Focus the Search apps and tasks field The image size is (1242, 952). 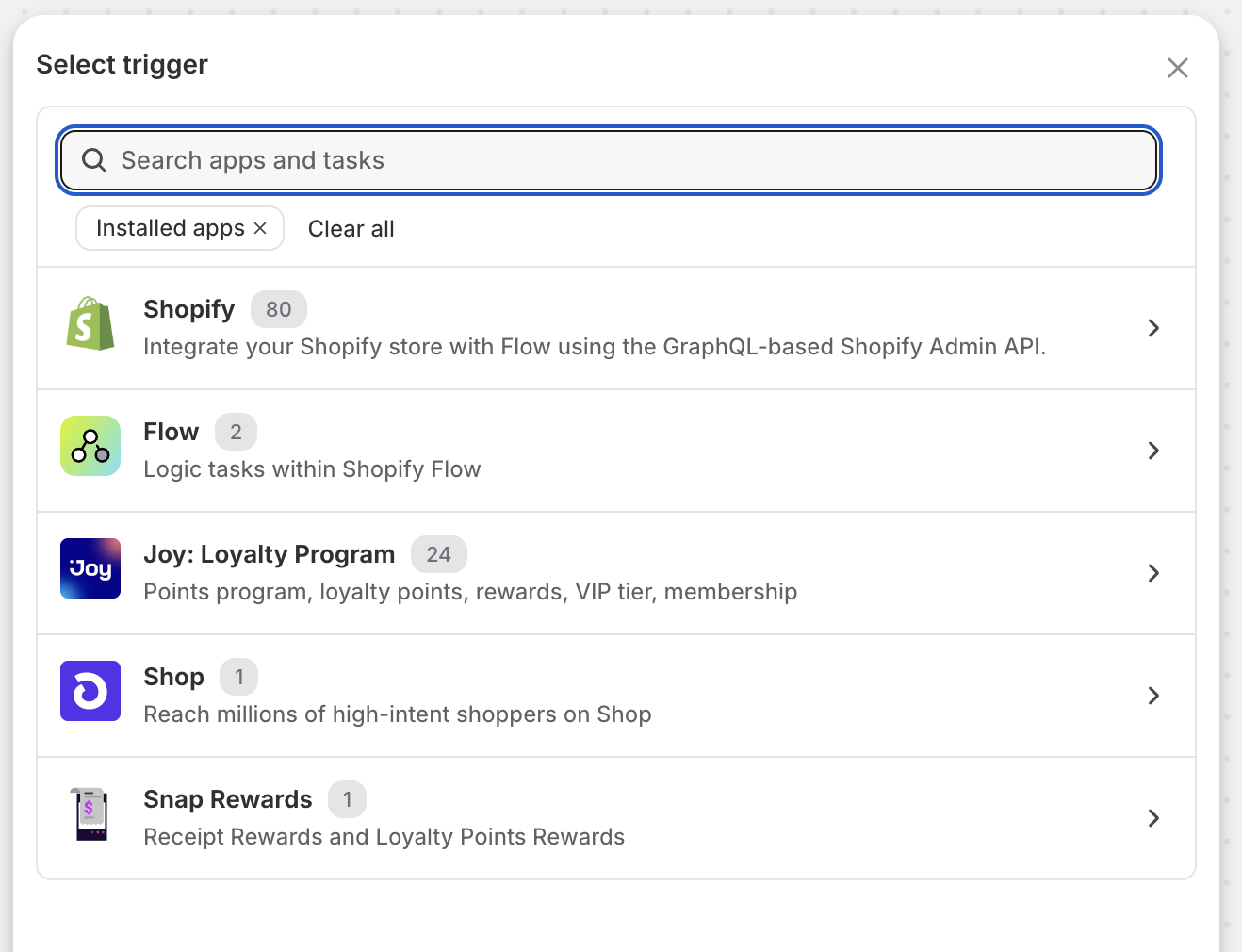622,160
